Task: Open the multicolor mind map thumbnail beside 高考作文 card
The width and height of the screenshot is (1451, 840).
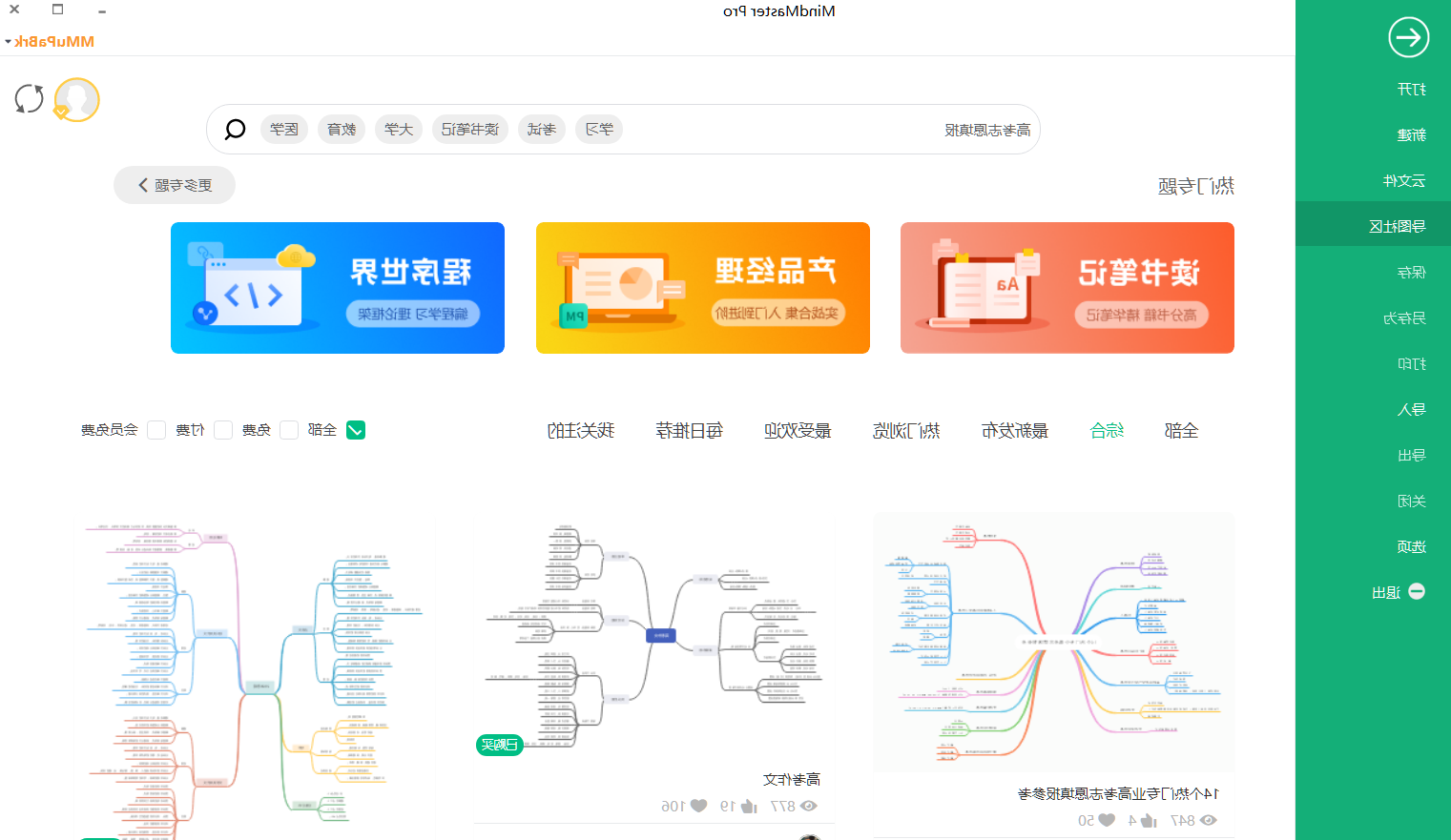Action: [x=256, y=677]
